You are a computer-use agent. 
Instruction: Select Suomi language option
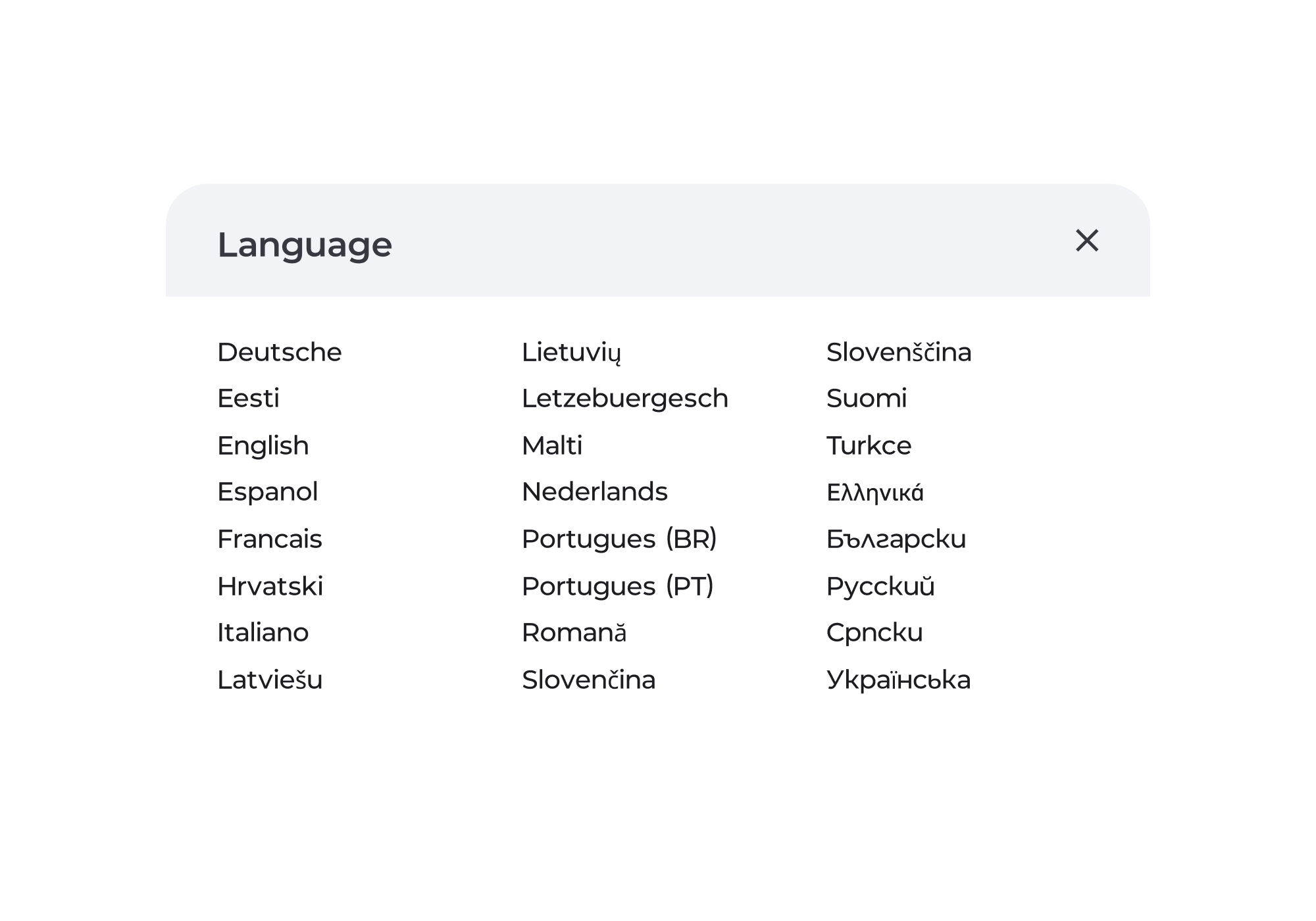(x=867, y=398)
